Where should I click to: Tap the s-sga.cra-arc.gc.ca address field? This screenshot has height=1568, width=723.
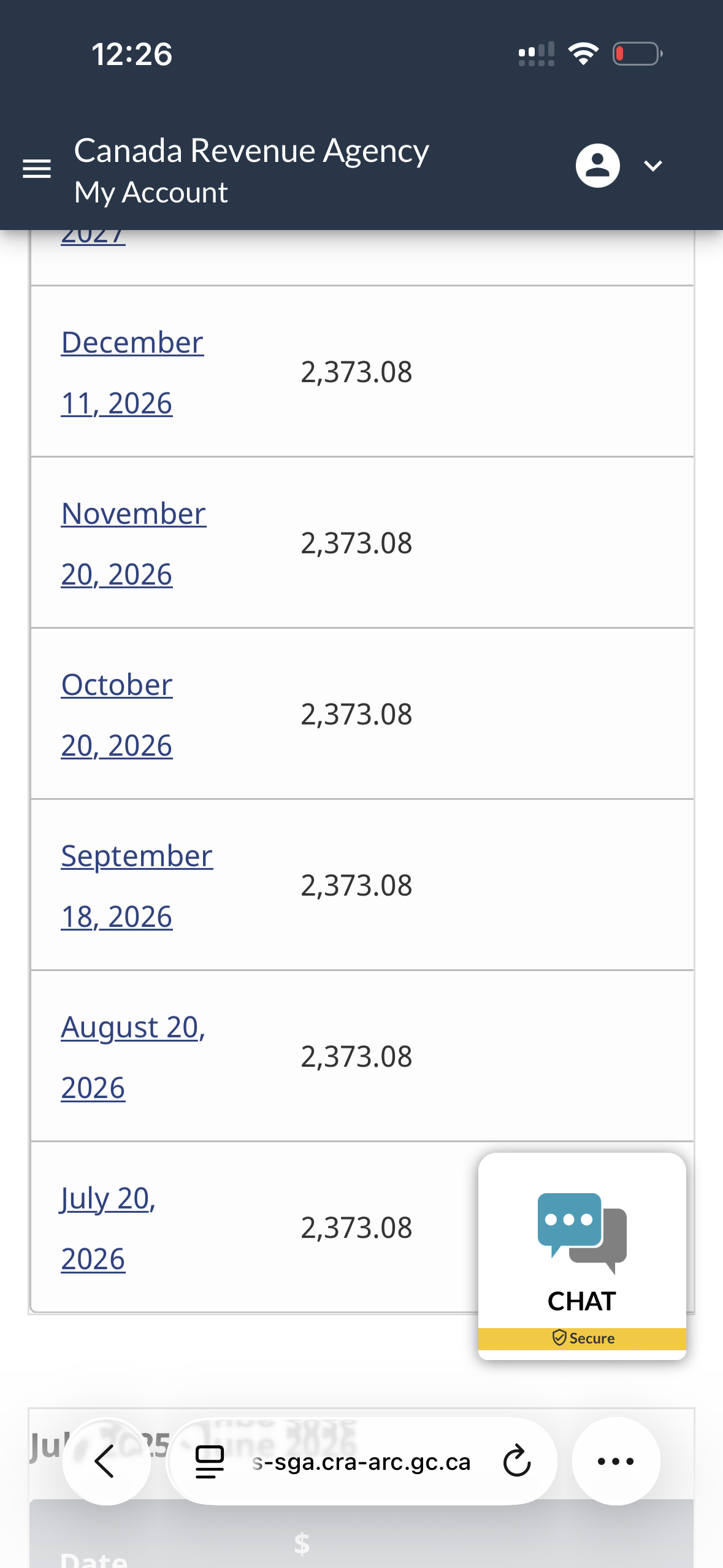pos(362,1462)
